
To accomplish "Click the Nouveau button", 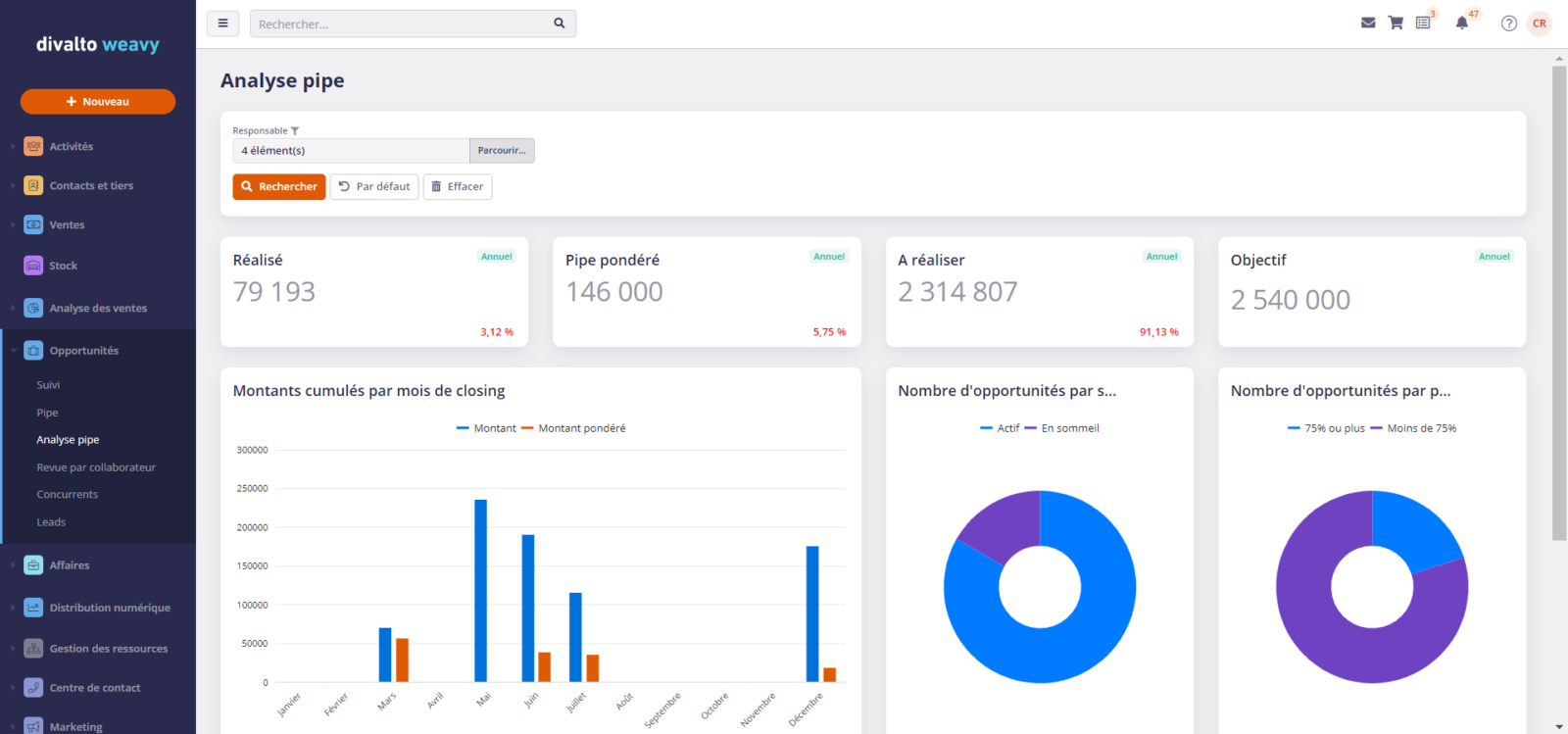I will [x=98, y=102].
